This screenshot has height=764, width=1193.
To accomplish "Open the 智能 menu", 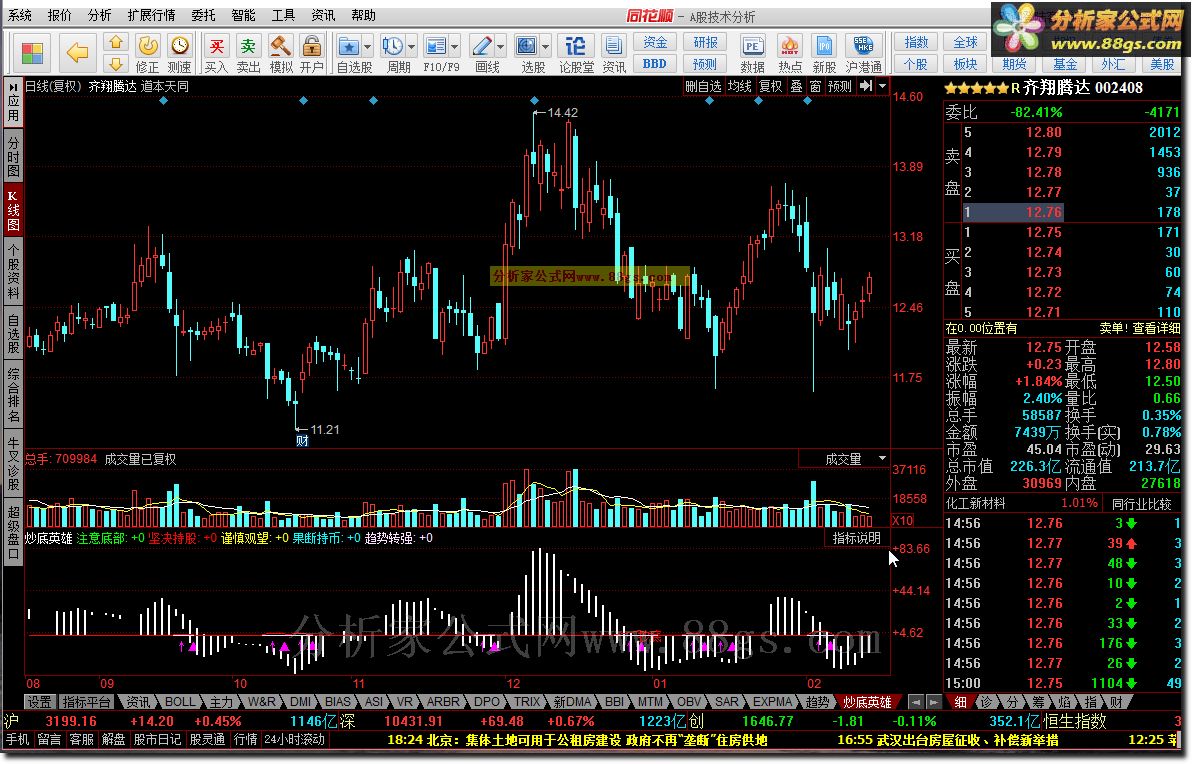I will point(243,15).
